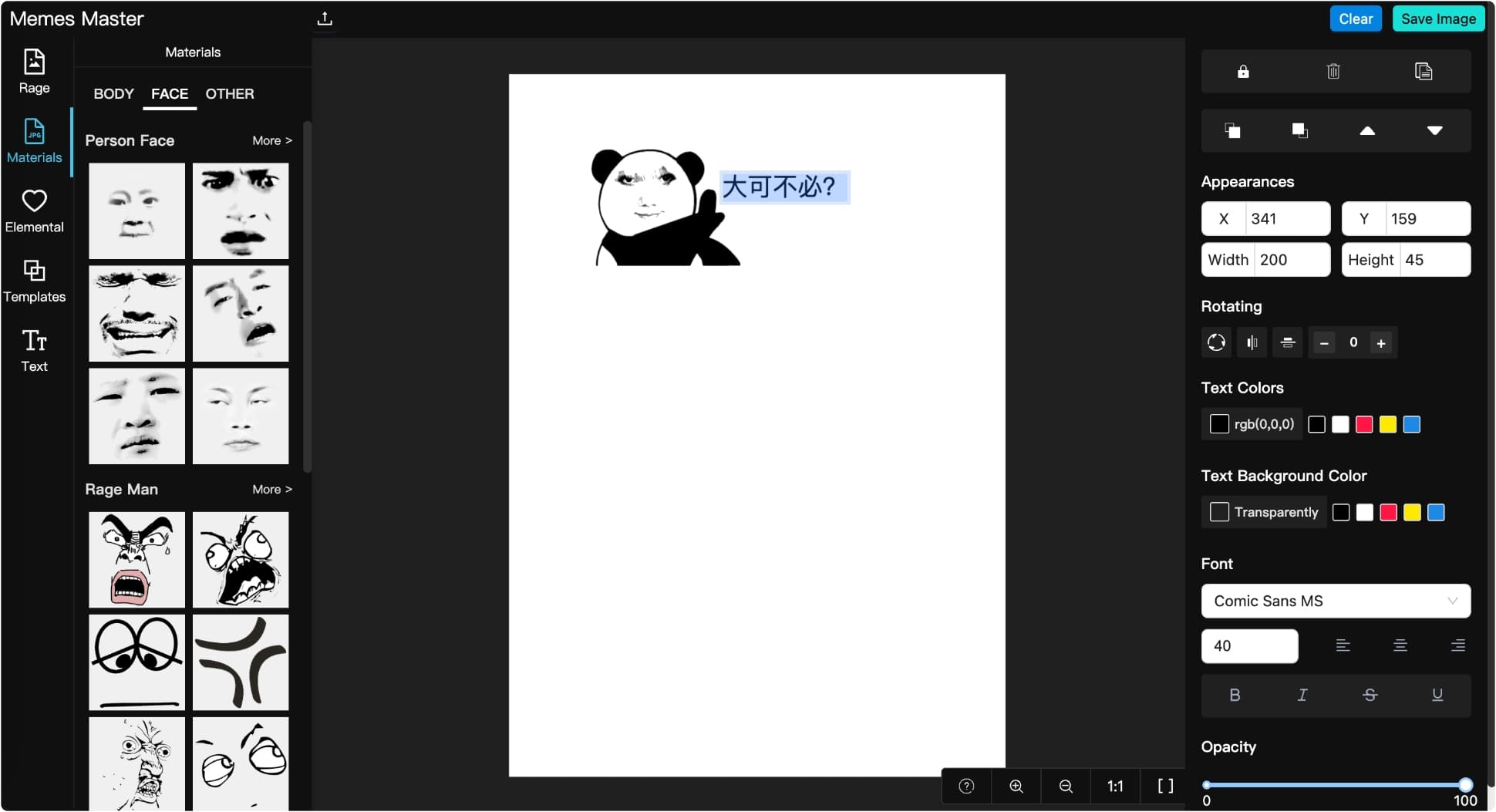Open the Text tool section
Viewport: 1496px width, 812px height.
(x=35, y=350)
